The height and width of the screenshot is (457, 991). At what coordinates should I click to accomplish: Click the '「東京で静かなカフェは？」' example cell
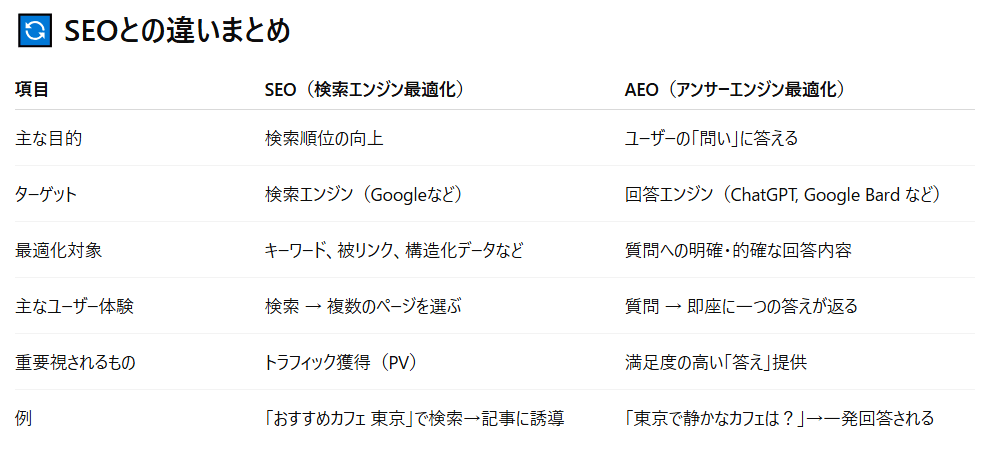779,418
